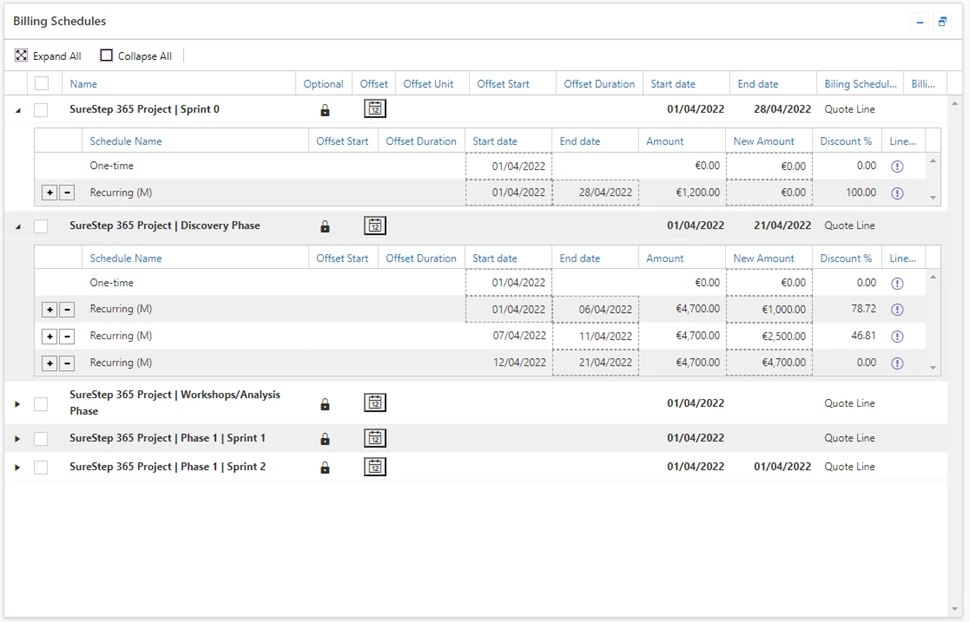
Task: Open offset calendar icon for Phase 1 Sprint 2
Action: tap(375, 467)
